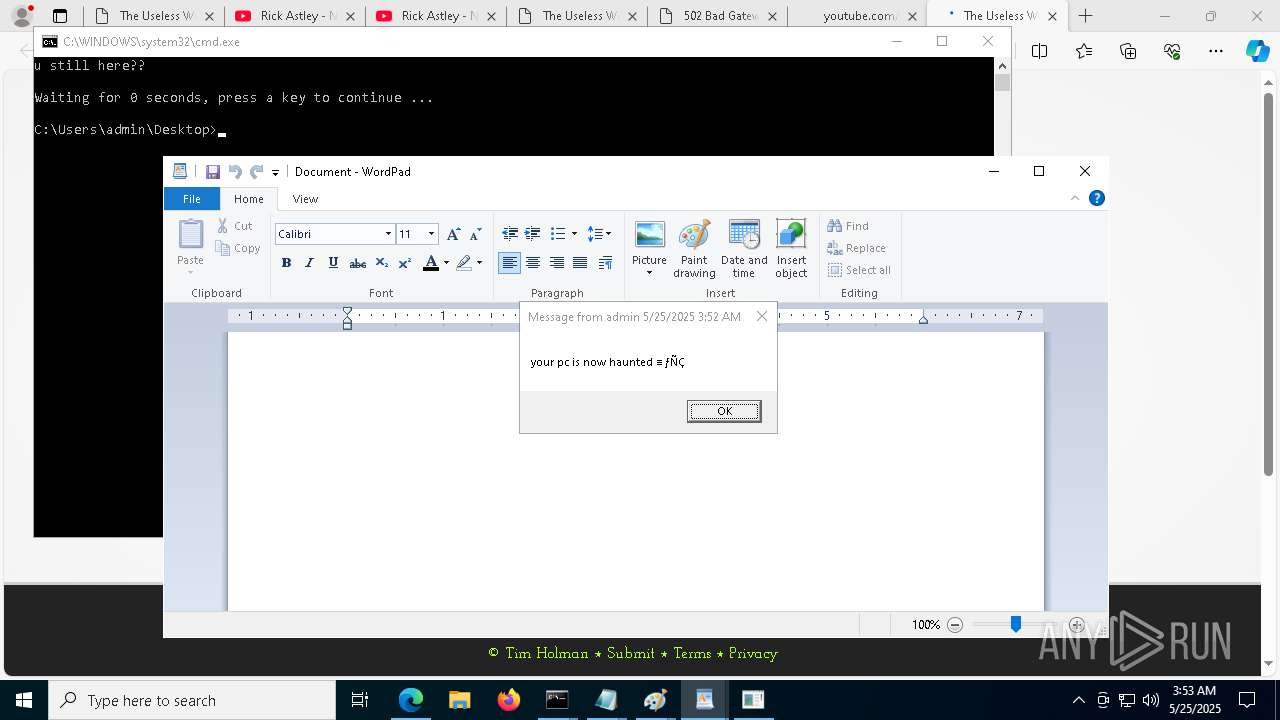Click the Copy icon in Clipboard group

(x=223, y=248)
